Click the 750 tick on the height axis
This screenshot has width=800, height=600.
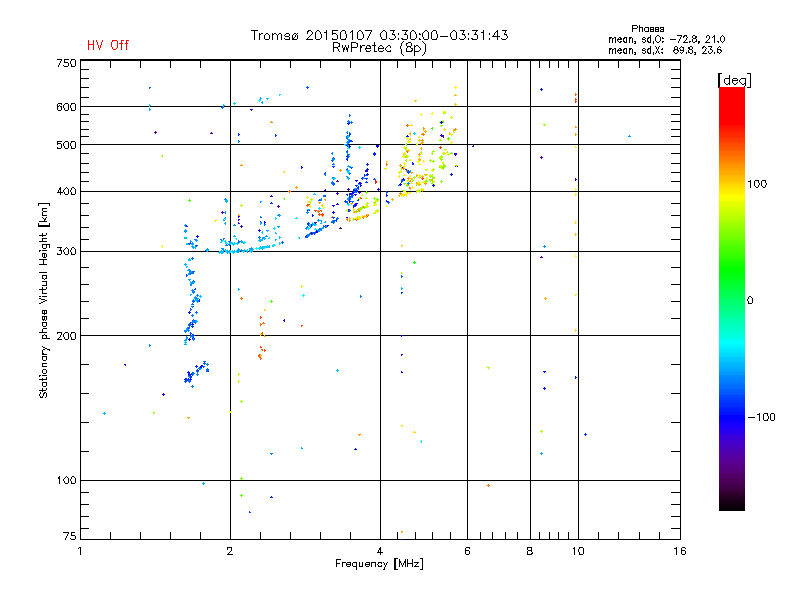point(66,63)
